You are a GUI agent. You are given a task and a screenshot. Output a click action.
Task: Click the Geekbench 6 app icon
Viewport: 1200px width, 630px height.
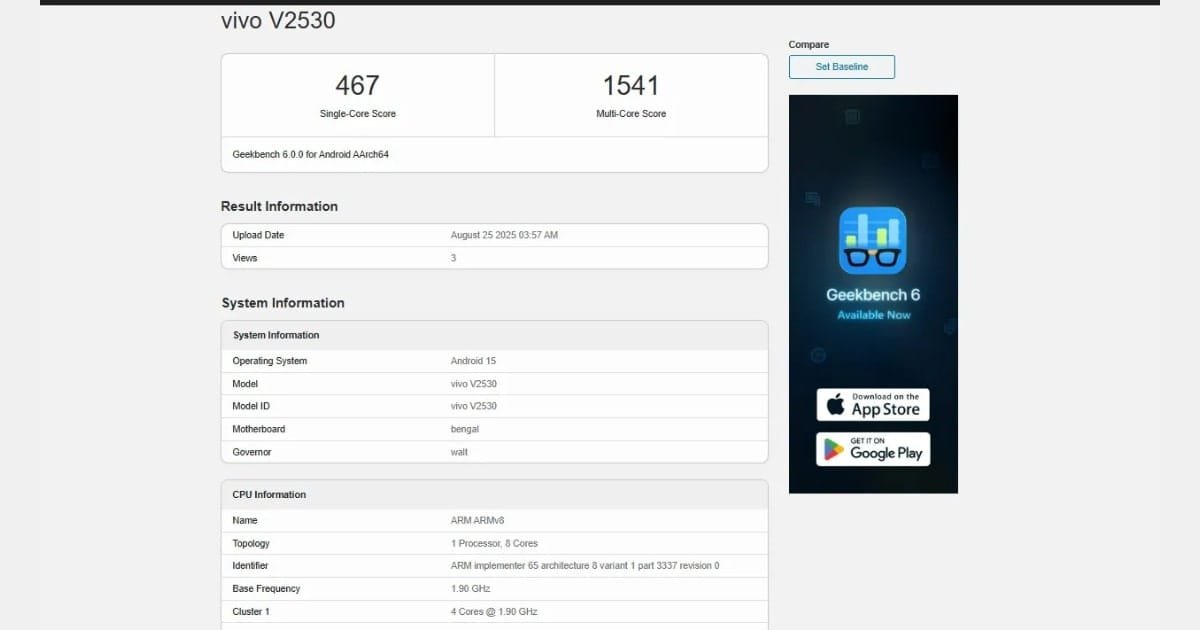click(x=872, y=241)
